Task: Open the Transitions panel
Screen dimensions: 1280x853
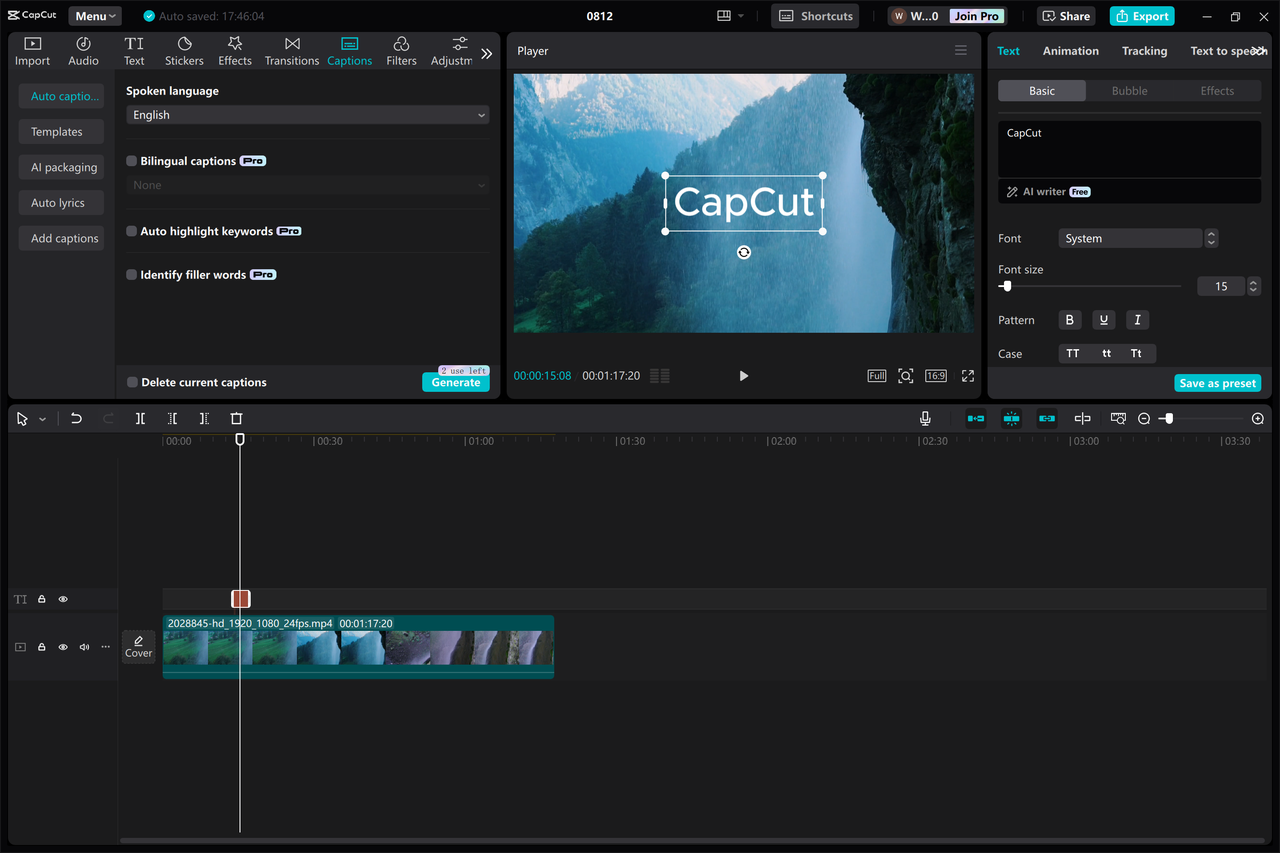Action: click(291, 49)
